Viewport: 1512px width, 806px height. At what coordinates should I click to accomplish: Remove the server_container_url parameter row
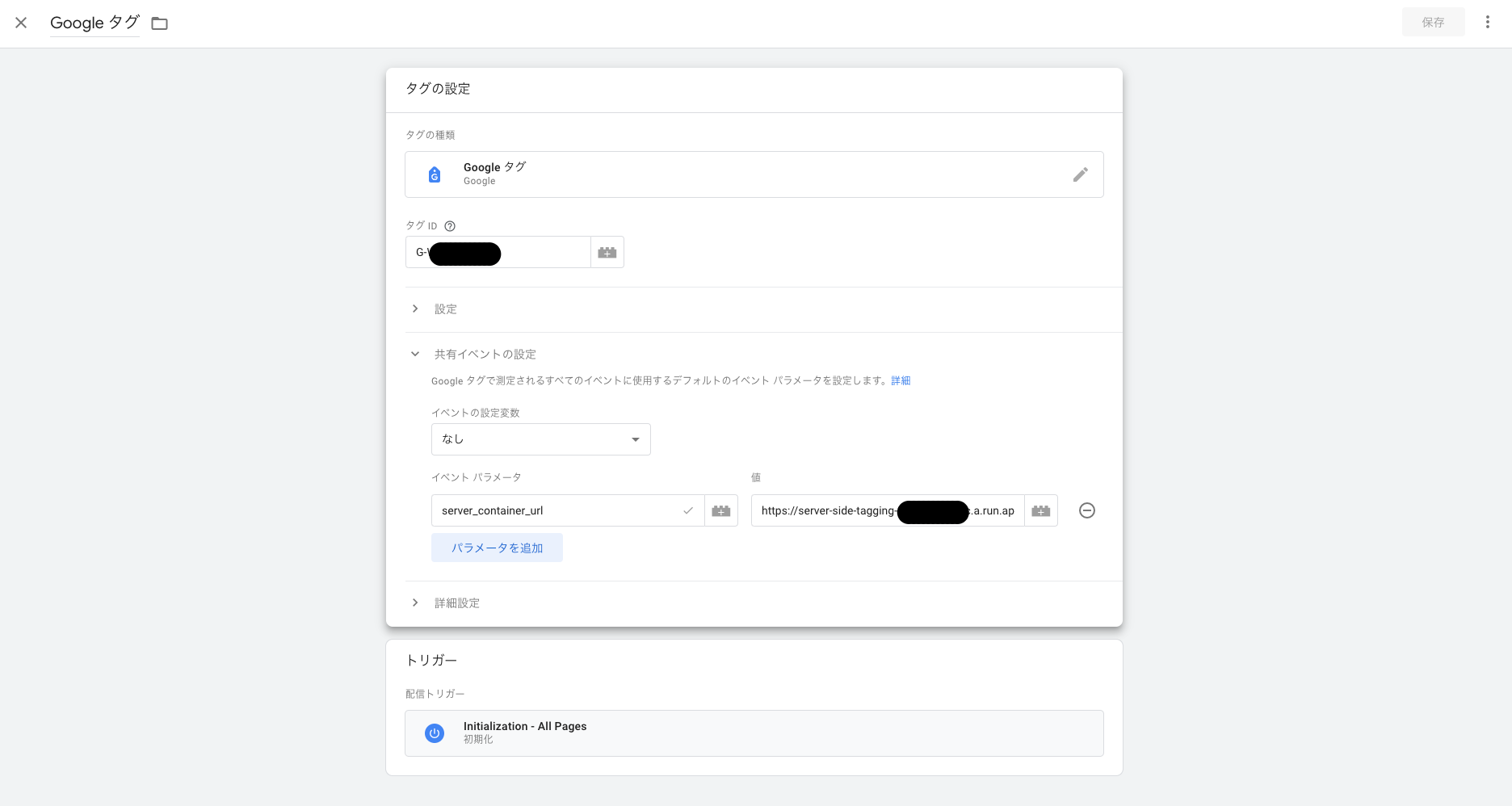pyautogui.click(x=1087, y=510)
